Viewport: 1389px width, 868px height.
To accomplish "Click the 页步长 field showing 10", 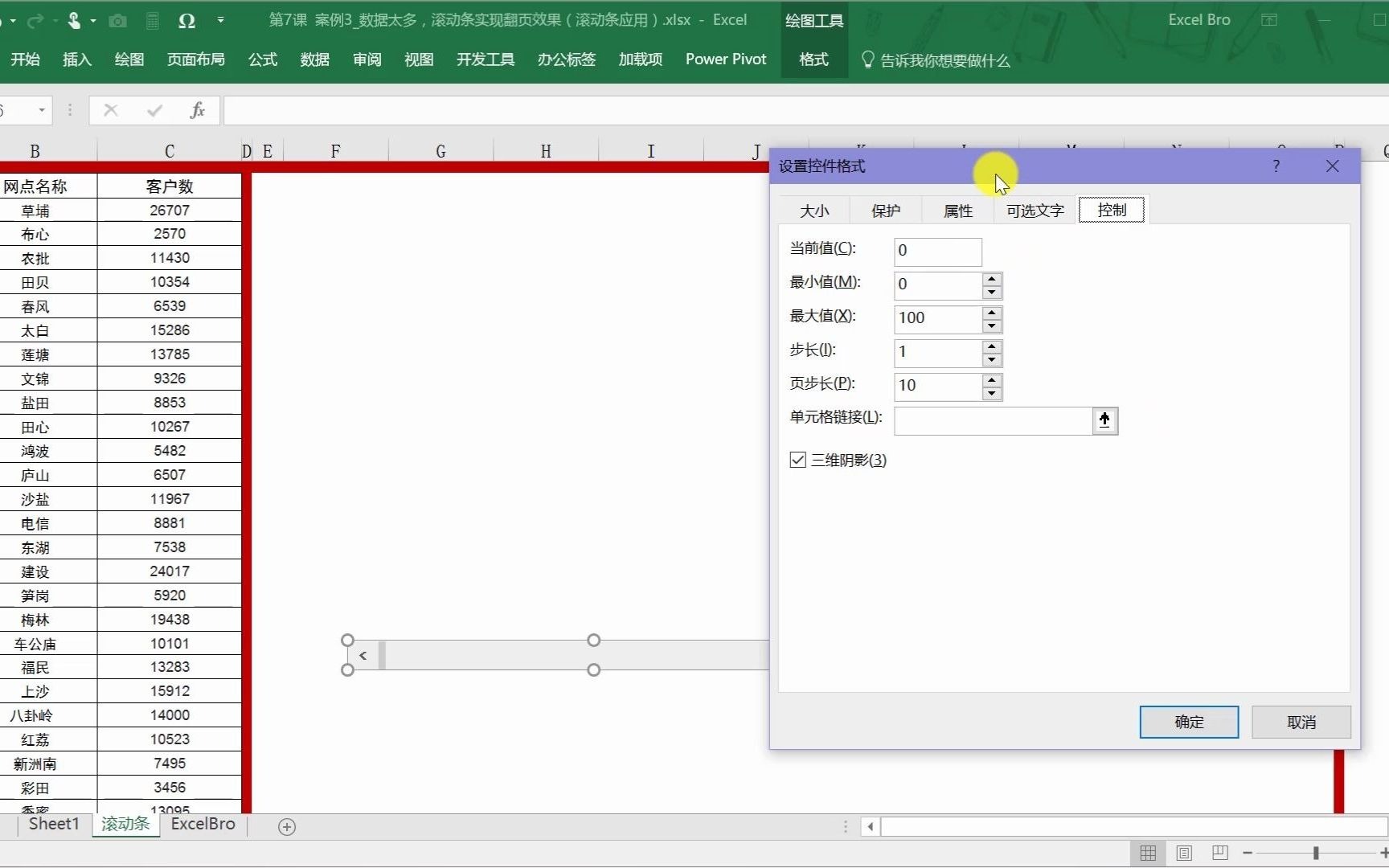I will point(938,387).
